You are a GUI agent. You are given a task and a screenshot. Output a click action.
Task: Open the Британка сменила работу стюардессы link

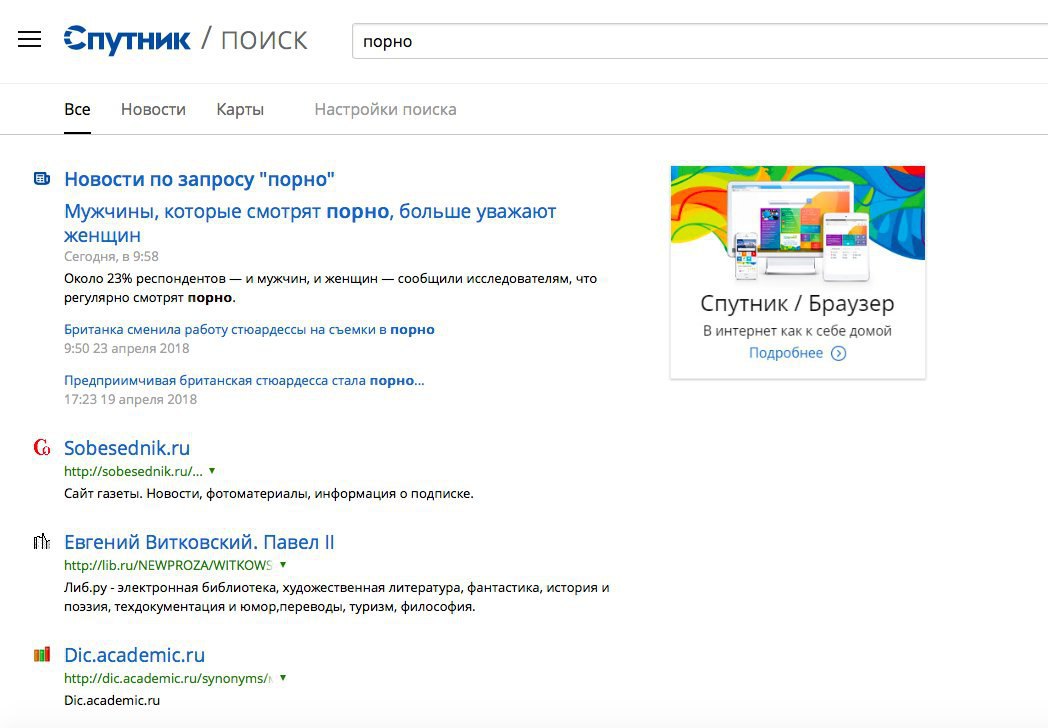click(249, 330)
